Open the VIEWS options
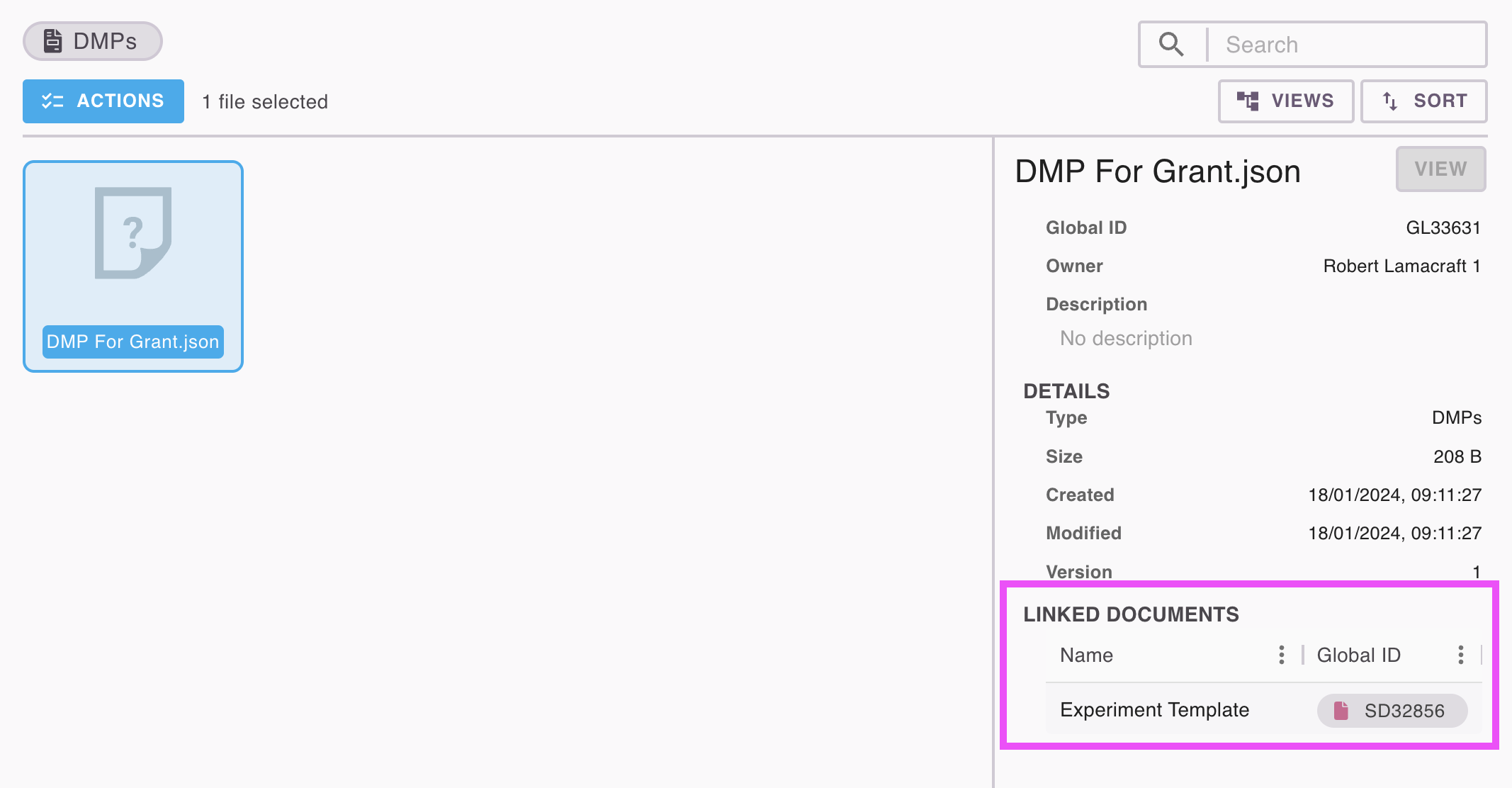 point(1285,101)
